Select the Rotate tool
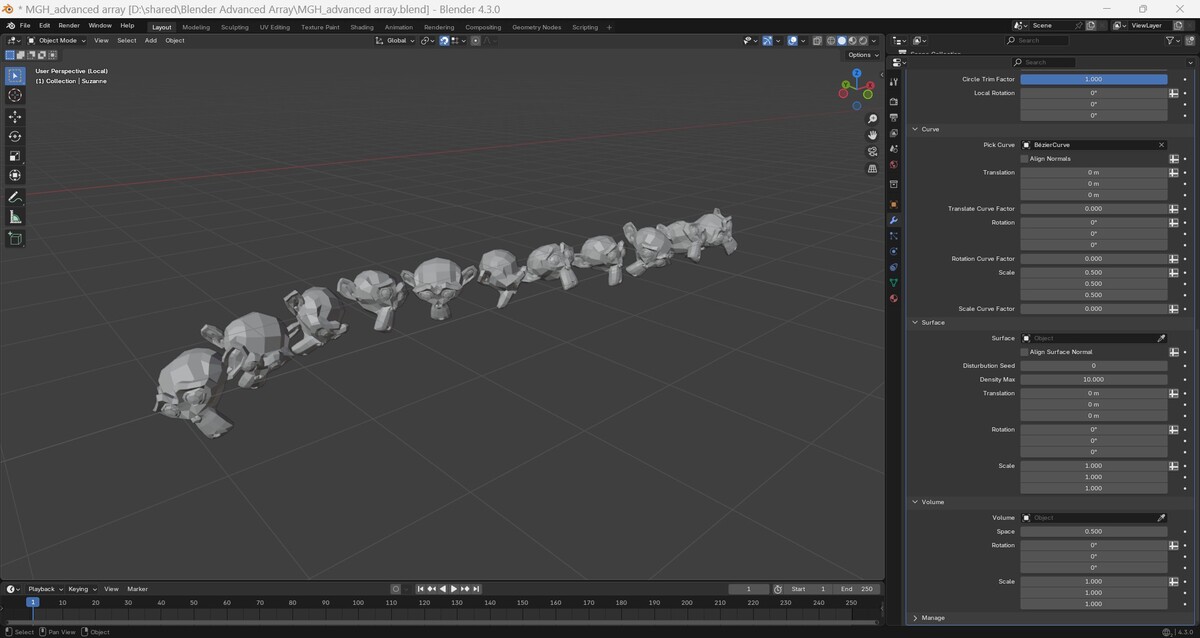The height and width of the screenshot is (638, 1200). tap(15, 137)
